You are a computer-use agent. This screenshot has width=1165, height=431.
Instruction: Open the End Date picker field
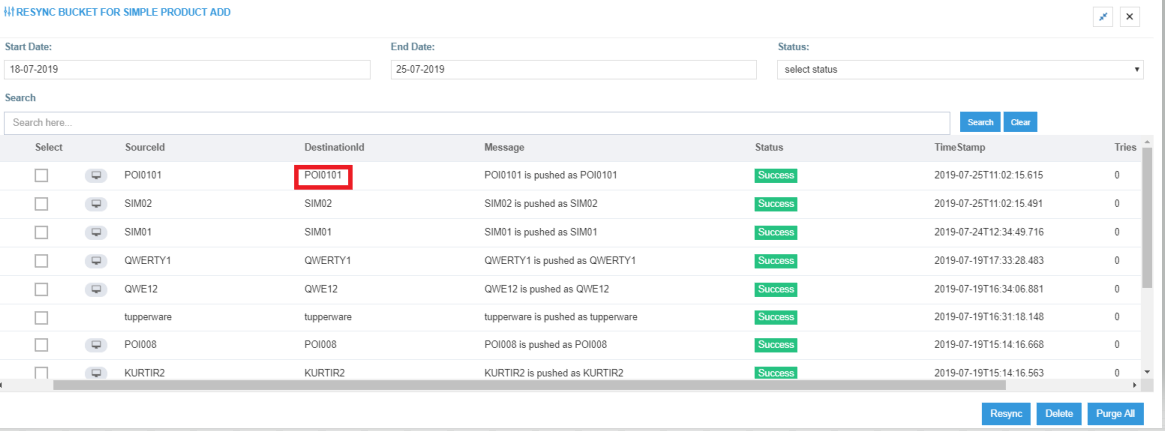pos(572,70)
